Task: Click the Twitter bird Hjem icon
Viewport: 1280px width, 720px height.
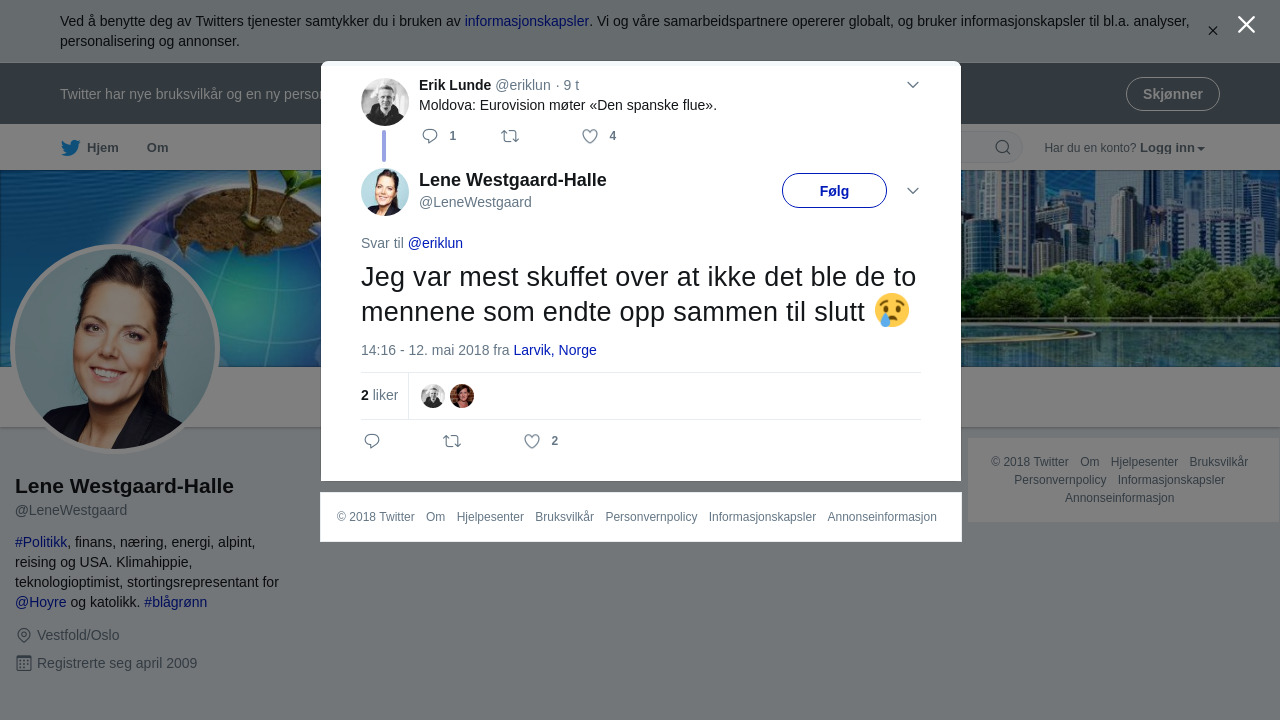Action: 70,148
